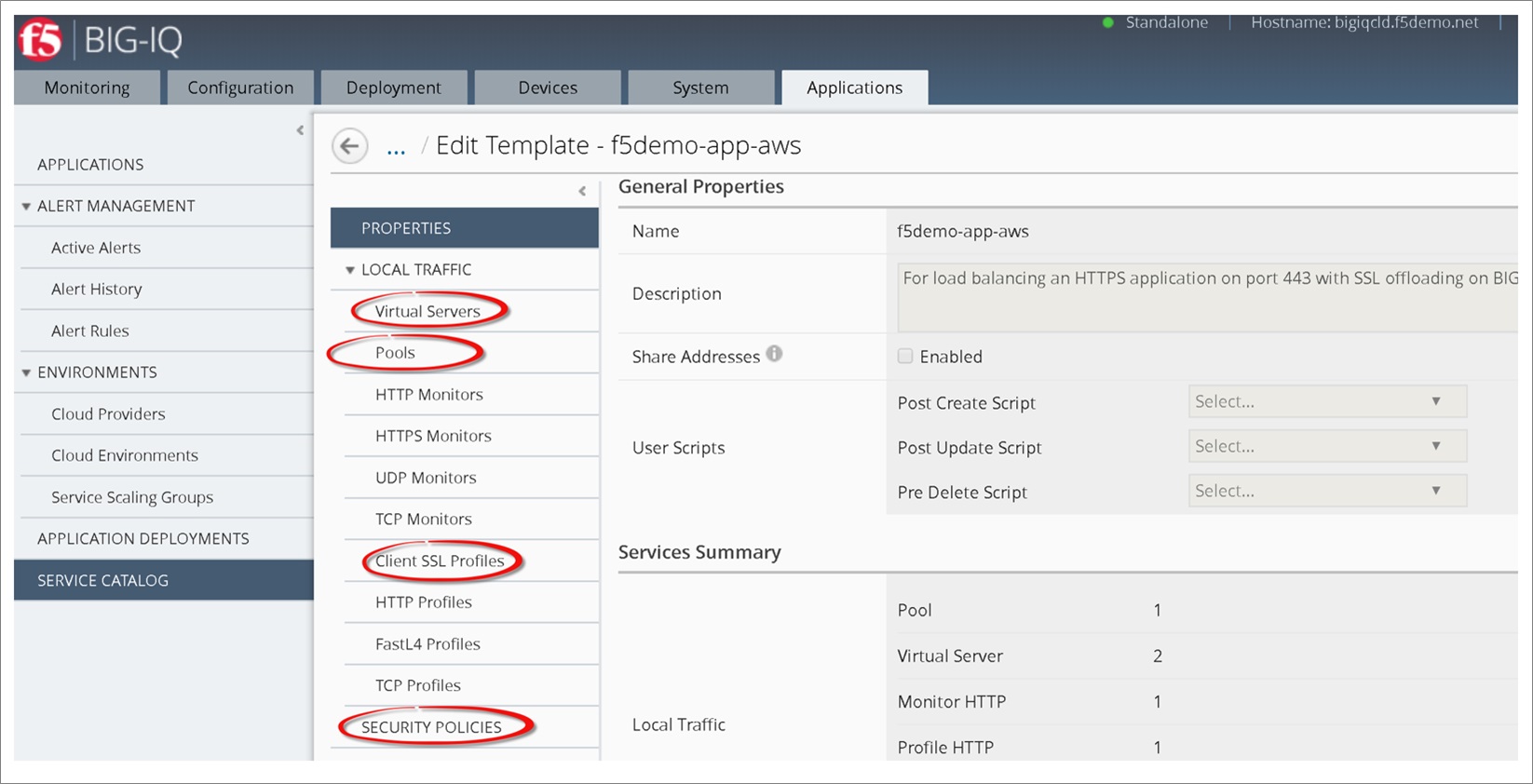Open TCP Profiles
The height and width of the screenshot is (784, 1533).
pos(418,685)
